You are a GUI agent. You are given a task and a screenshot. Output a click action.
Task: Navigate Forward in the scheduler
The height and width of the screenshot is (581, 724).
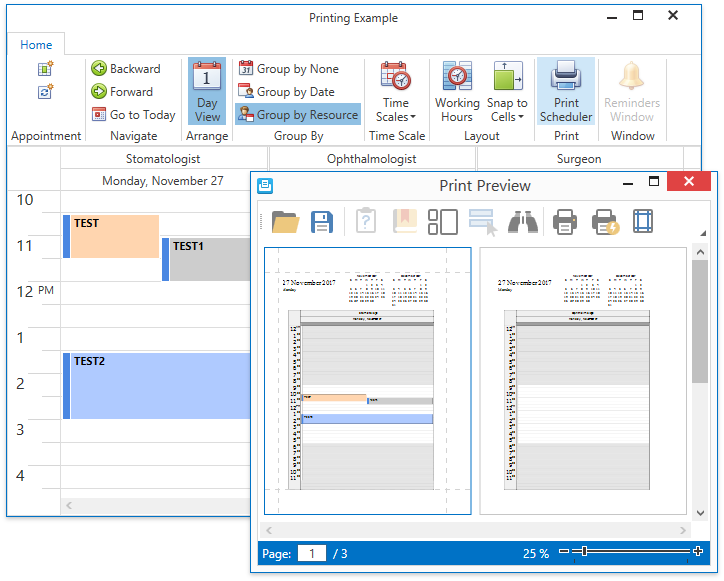pyautogui.click(x=122, y=91)
